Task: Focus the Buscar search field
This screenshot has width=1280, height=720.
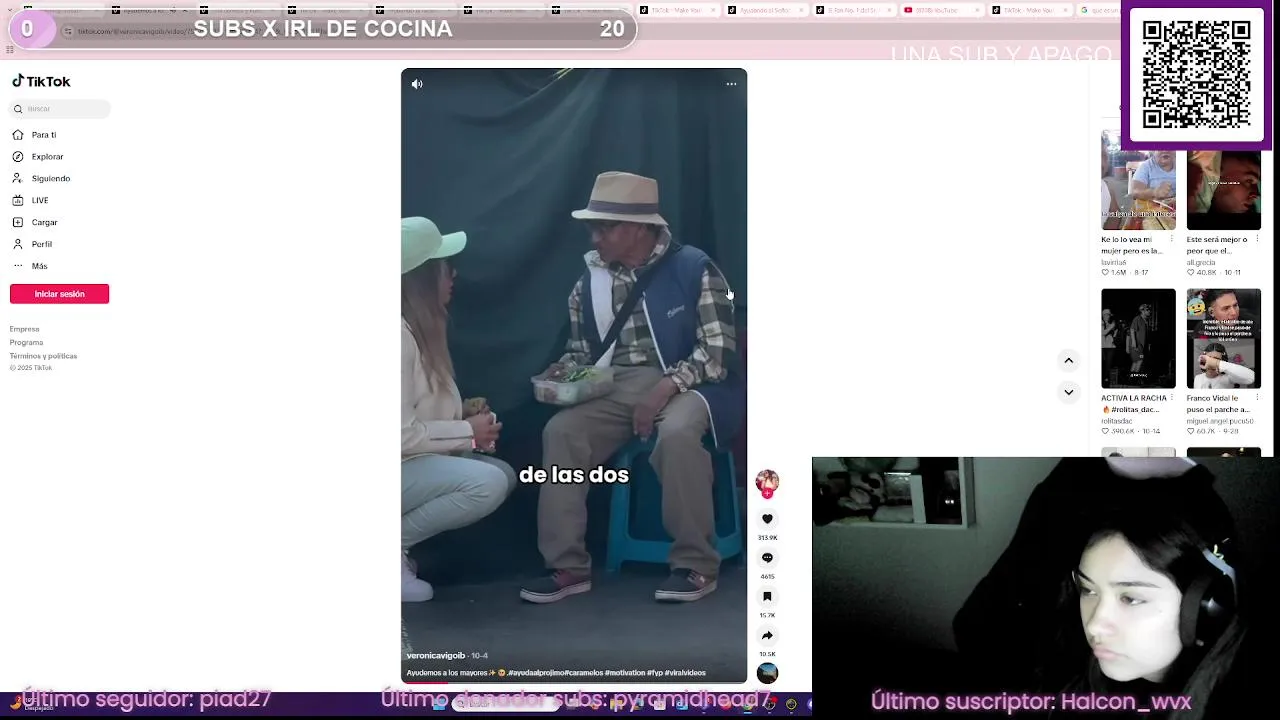Action: tap(60, 108)
